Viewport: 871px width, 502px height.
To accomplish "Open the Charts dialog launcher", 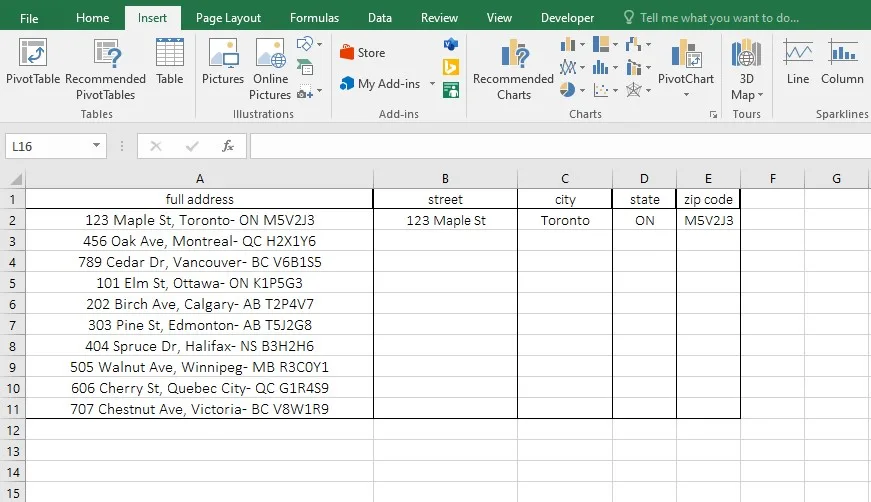I will point(713,114).
